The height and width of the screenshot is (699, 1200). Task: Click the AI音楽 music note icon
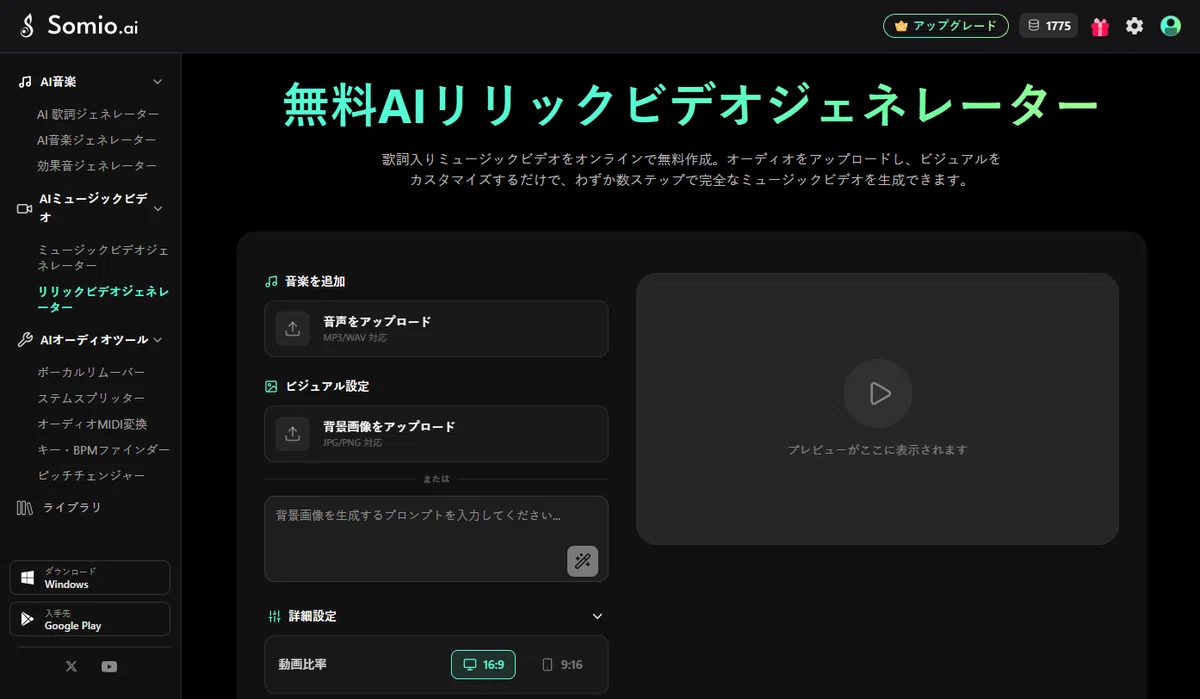25,82
